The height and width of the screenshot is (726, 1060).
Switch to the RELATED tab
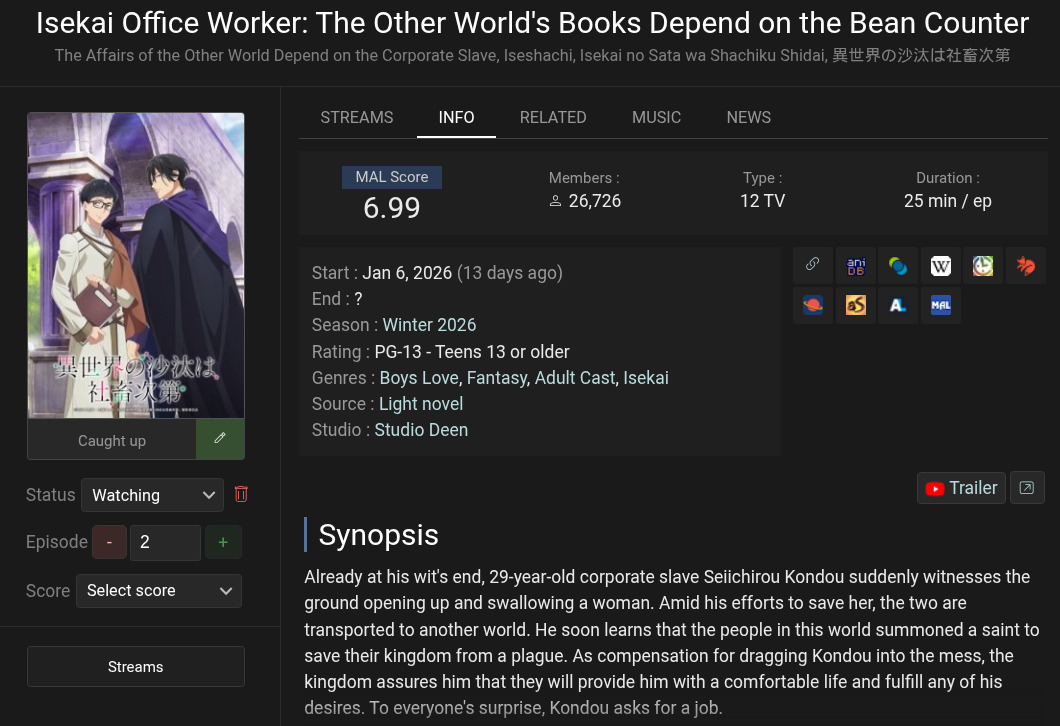click(553, 118)
